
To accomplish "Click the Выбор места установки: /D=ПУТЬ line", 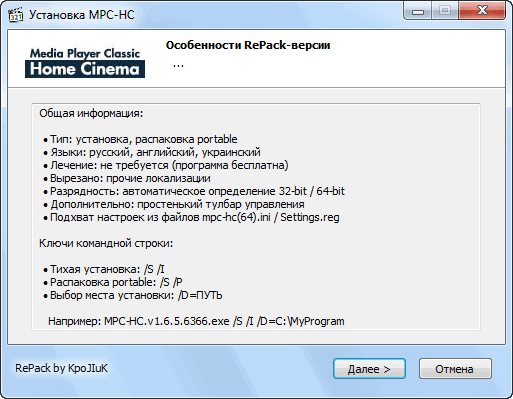I will click(x=133, y=295).
